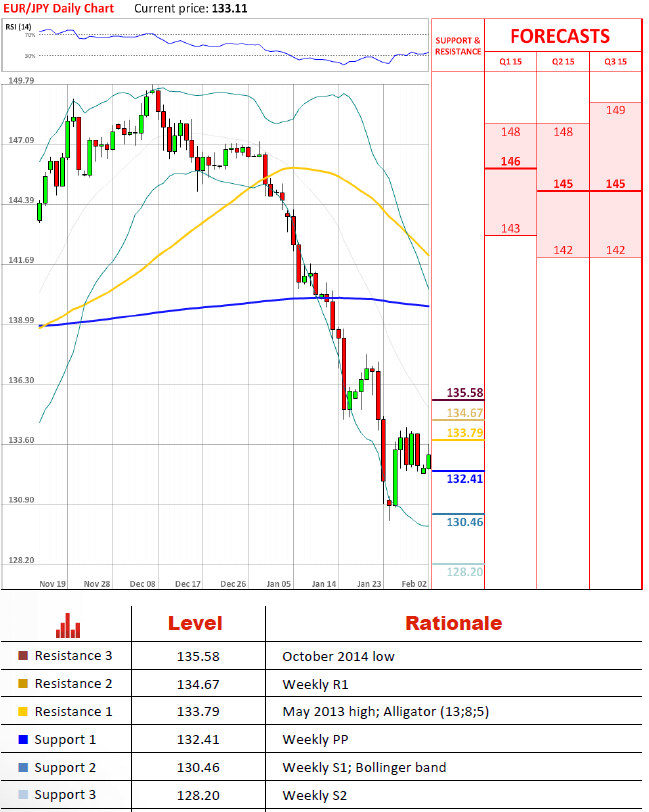
Task: Click the Weekly R1 rationale
Action: (315, 685)
